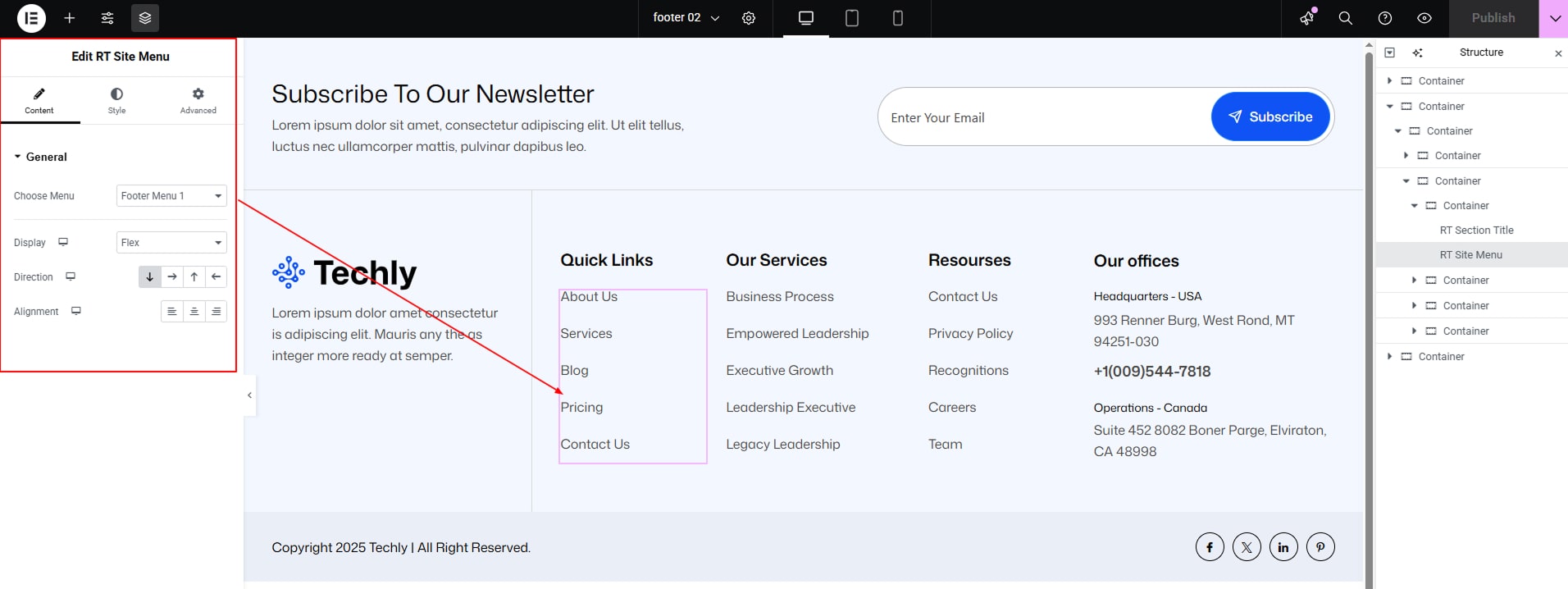Click the LinkedIn social icon in footer
Viewport: 1568px width, 589px height.
(1283, 547)
